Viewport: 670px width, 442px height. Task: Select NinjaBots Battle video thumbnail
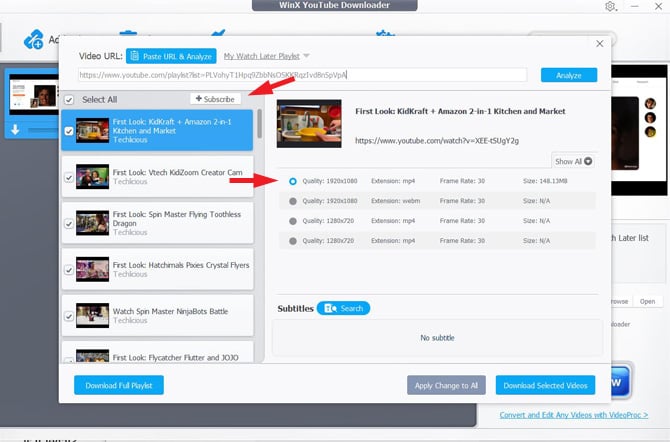click(x=92, y=315)
